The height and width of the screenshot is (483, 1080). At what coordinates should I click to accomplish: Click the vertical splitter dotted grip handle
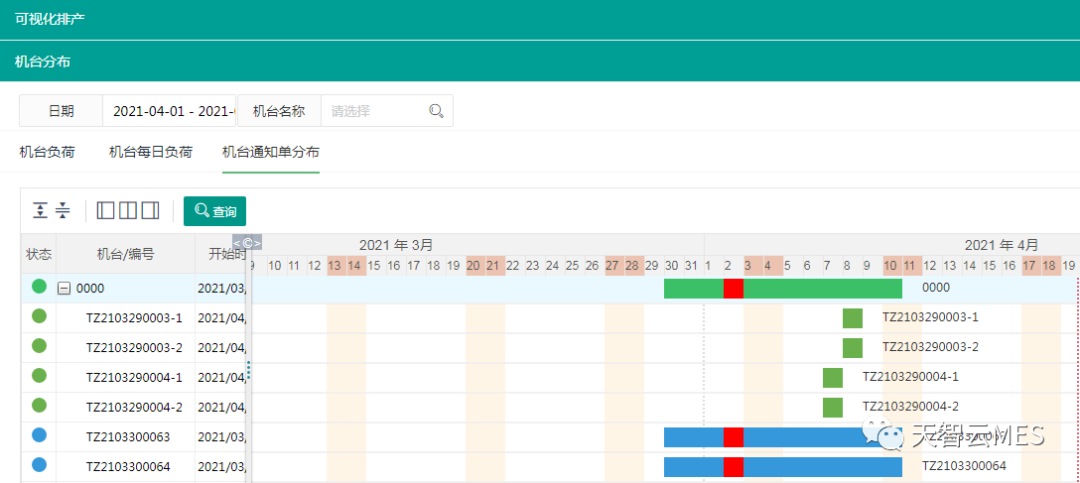[249, 371]
